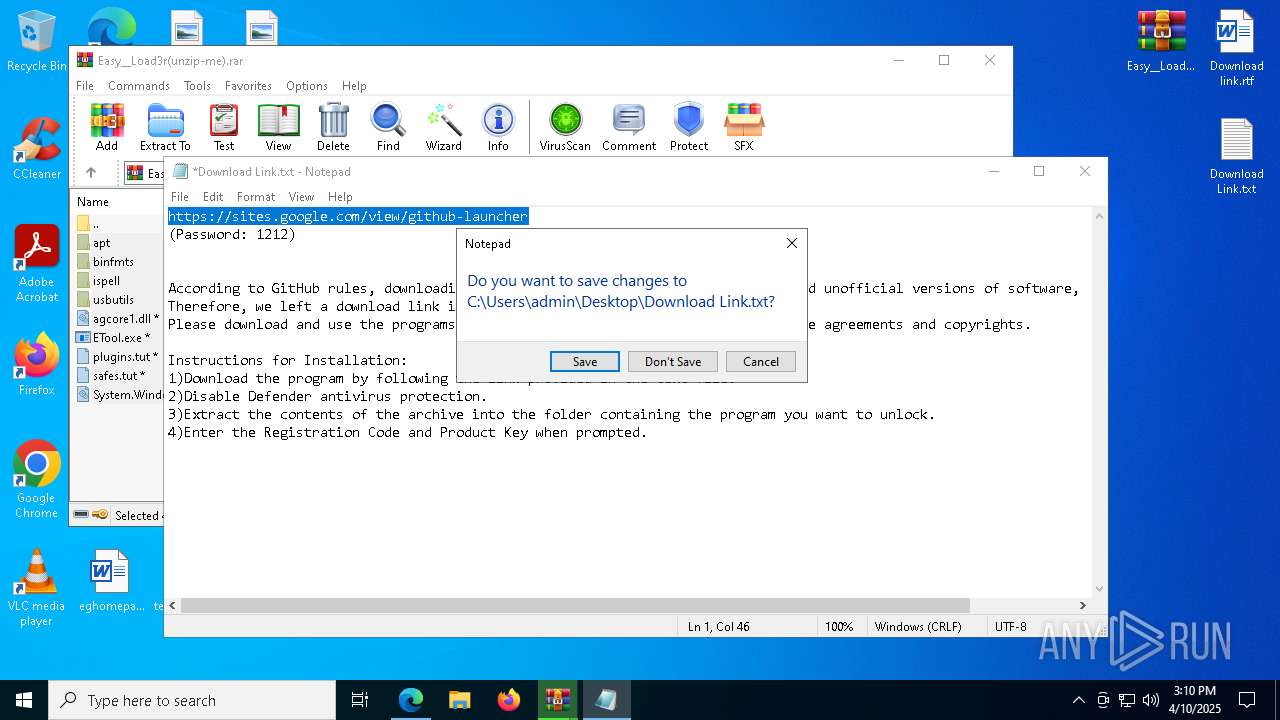The height and width of the screenshot is (720, 1280).
Task: Click the Protect shield icon
Action: [689, 127]
